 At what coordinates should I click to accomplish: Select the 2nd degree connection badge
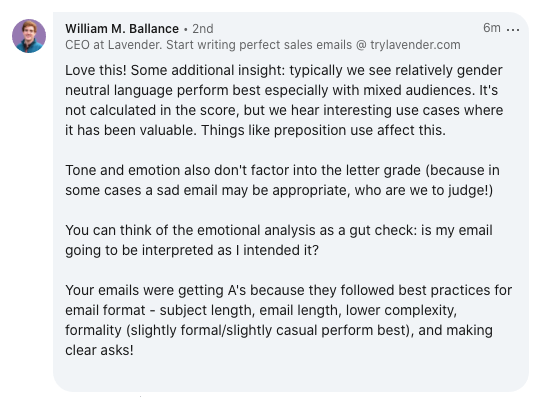[x=203, y=29]
